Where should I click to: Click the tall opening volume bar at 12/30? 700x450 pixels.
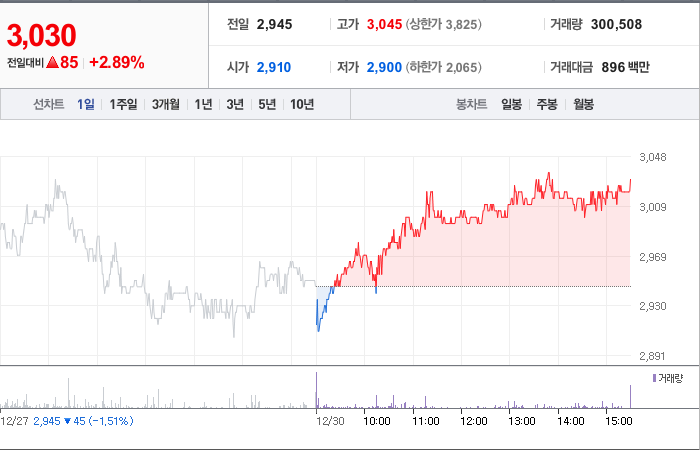[x=317, y=390]
